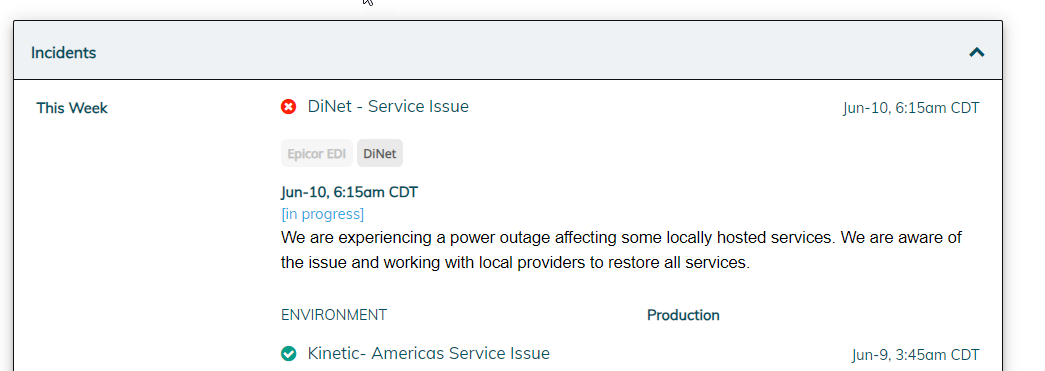Image resolution: width=1045 pixels, height=371 pixels.
Task: Click the words 'restore all services' in the description
Action: pyautogui.click(x=678, y=262)
